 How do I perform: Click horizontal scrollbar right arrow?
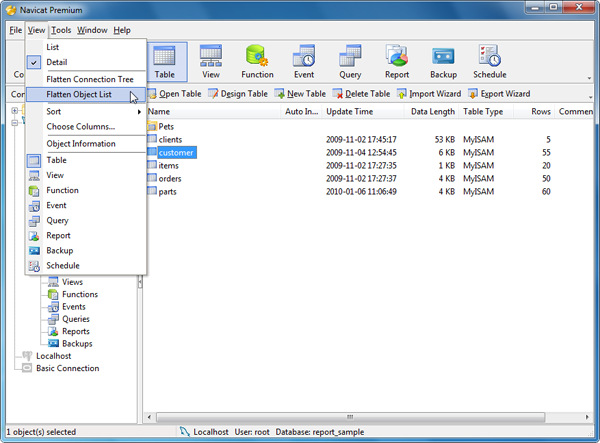point(587,417)
